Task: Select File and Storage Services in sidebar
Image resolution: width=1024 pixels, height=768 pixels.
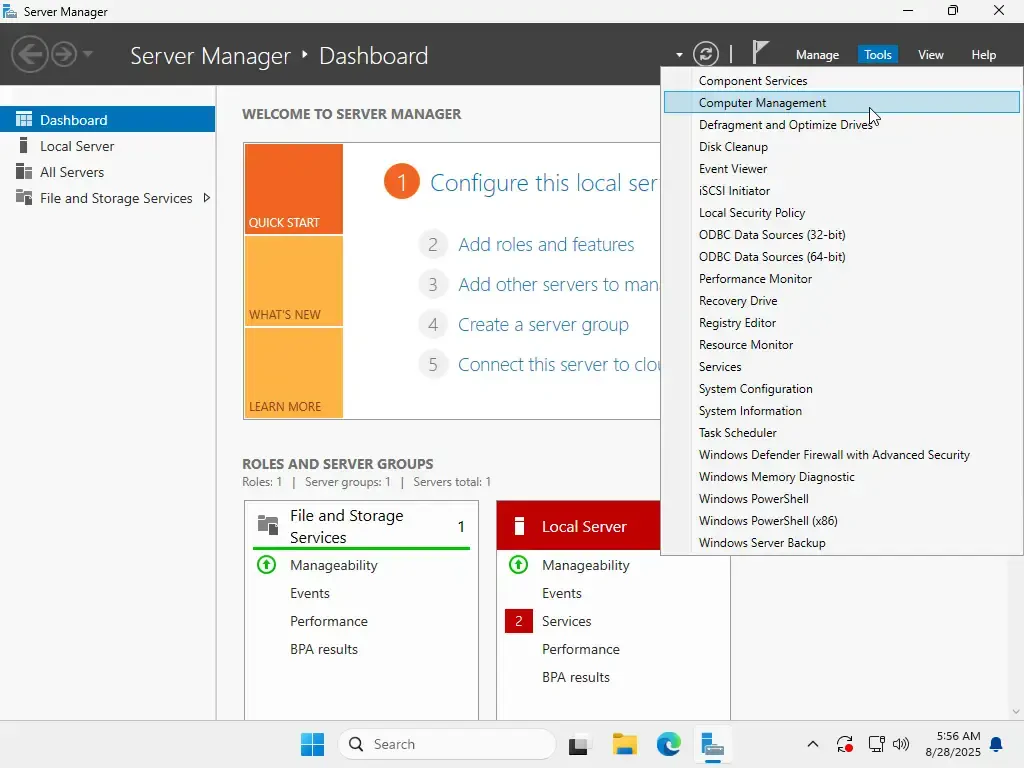Action: click(x=107, y=198)
